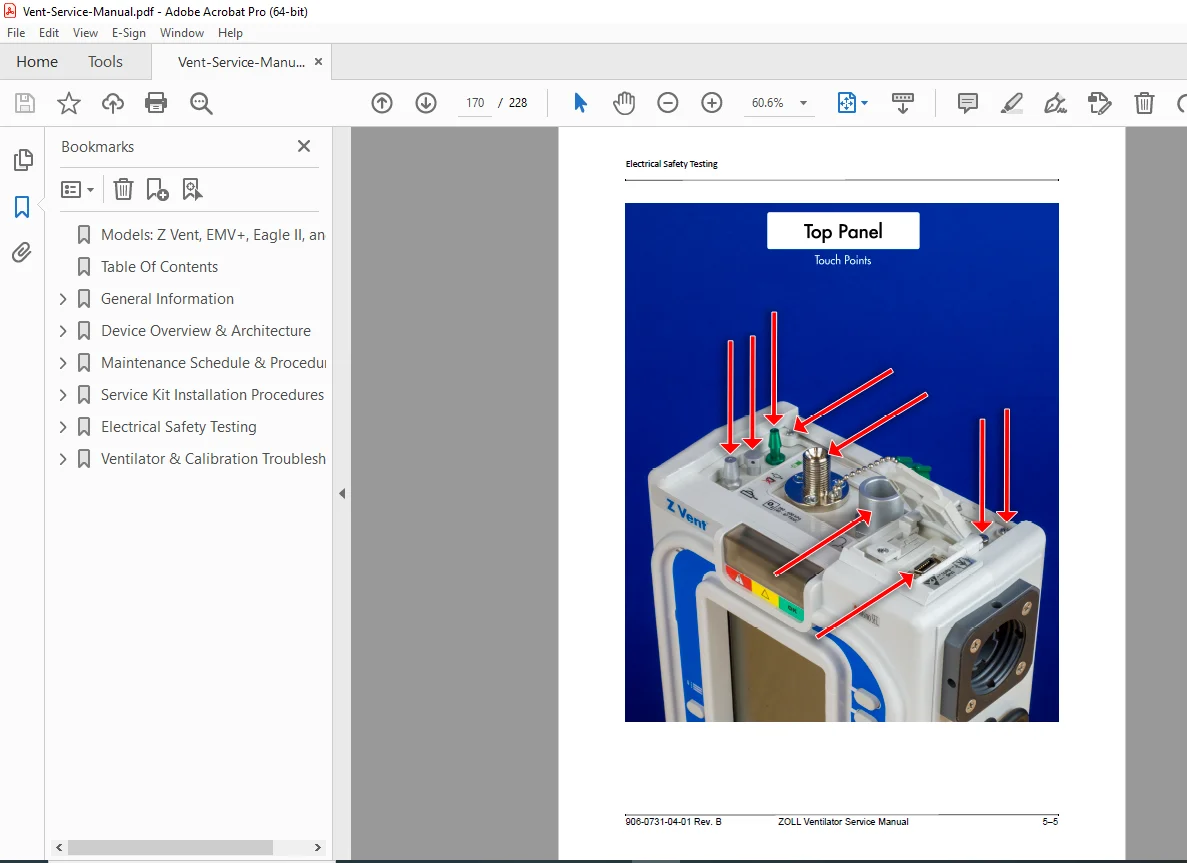Print the document with printer icon

(156, 103)
